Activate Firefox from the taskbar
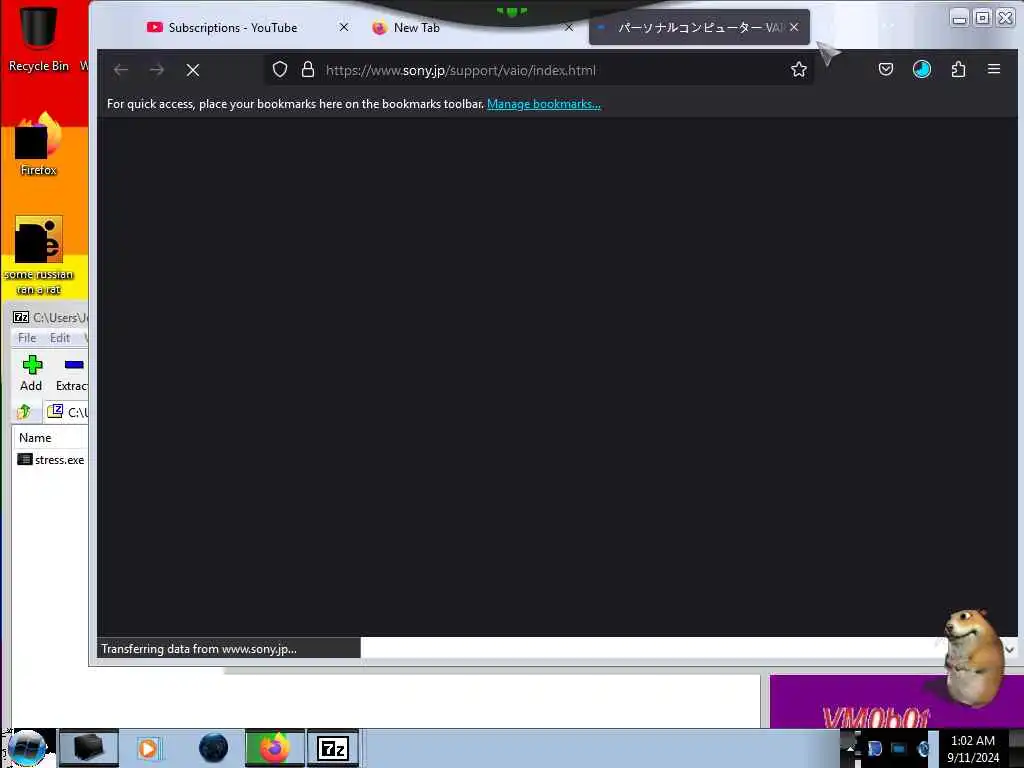 275,748
